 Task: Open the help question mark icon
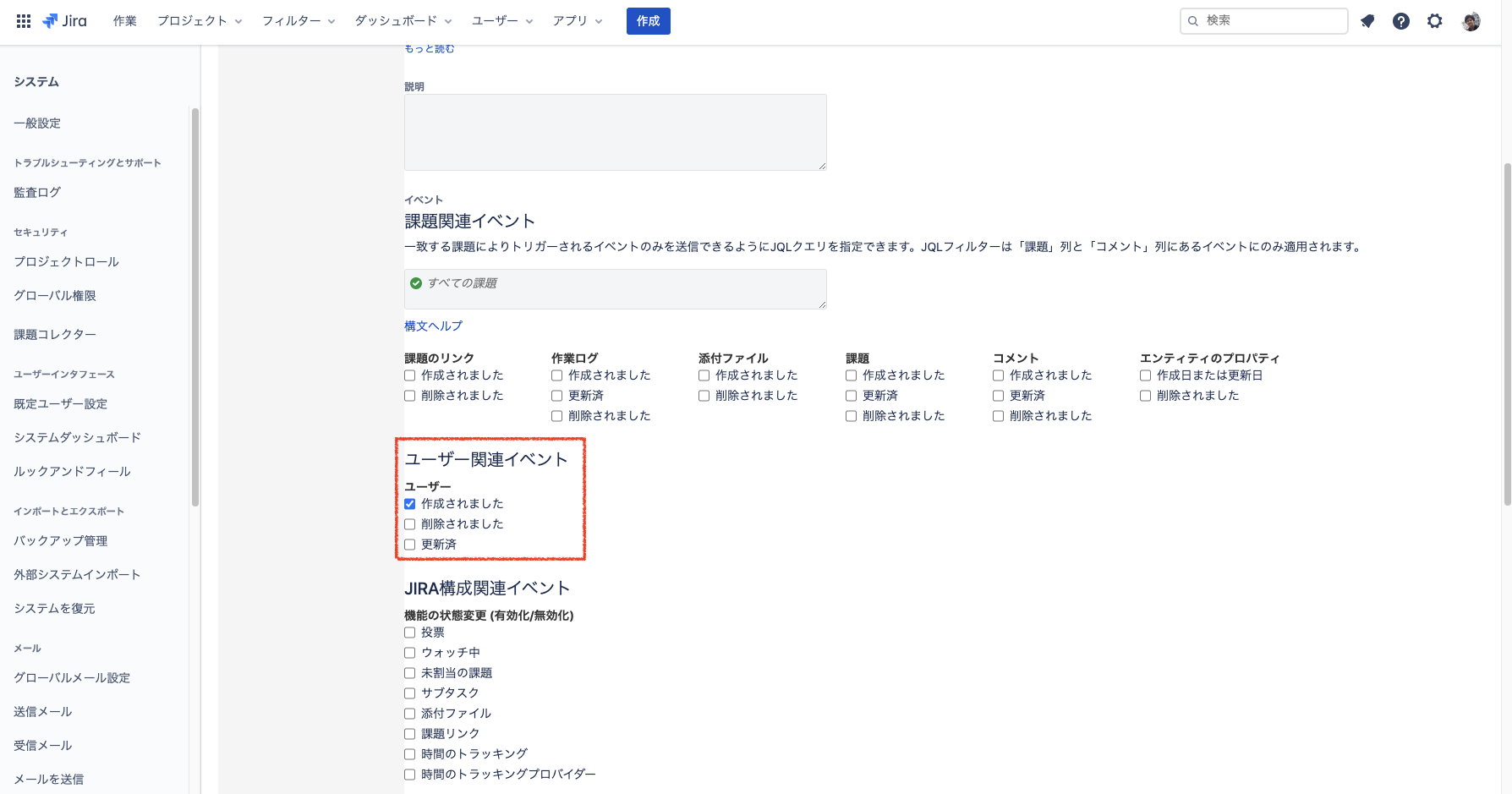[x=1401, y=21]
